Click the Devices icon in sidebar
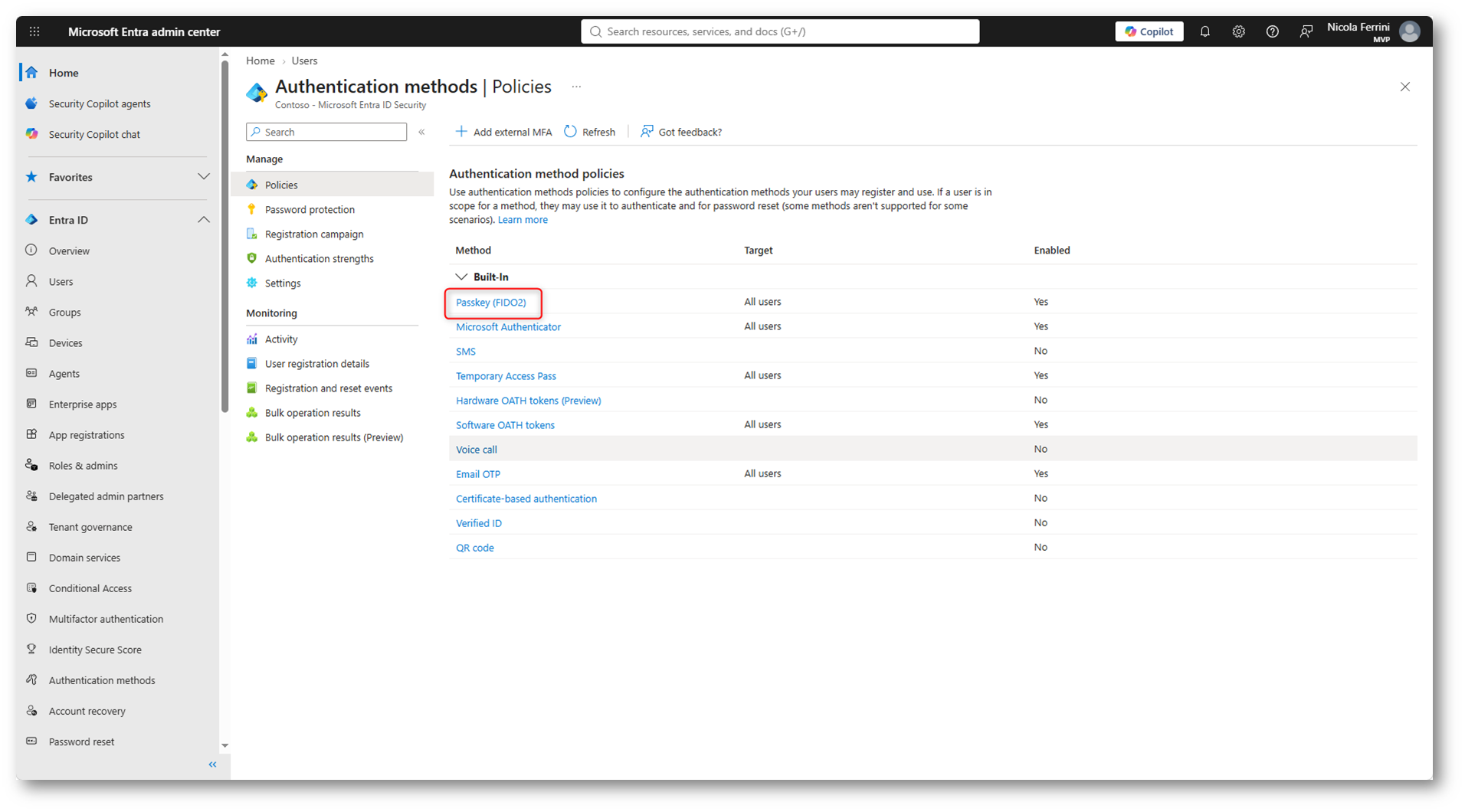Viewport: 1465px width, 812px height. 31,342
